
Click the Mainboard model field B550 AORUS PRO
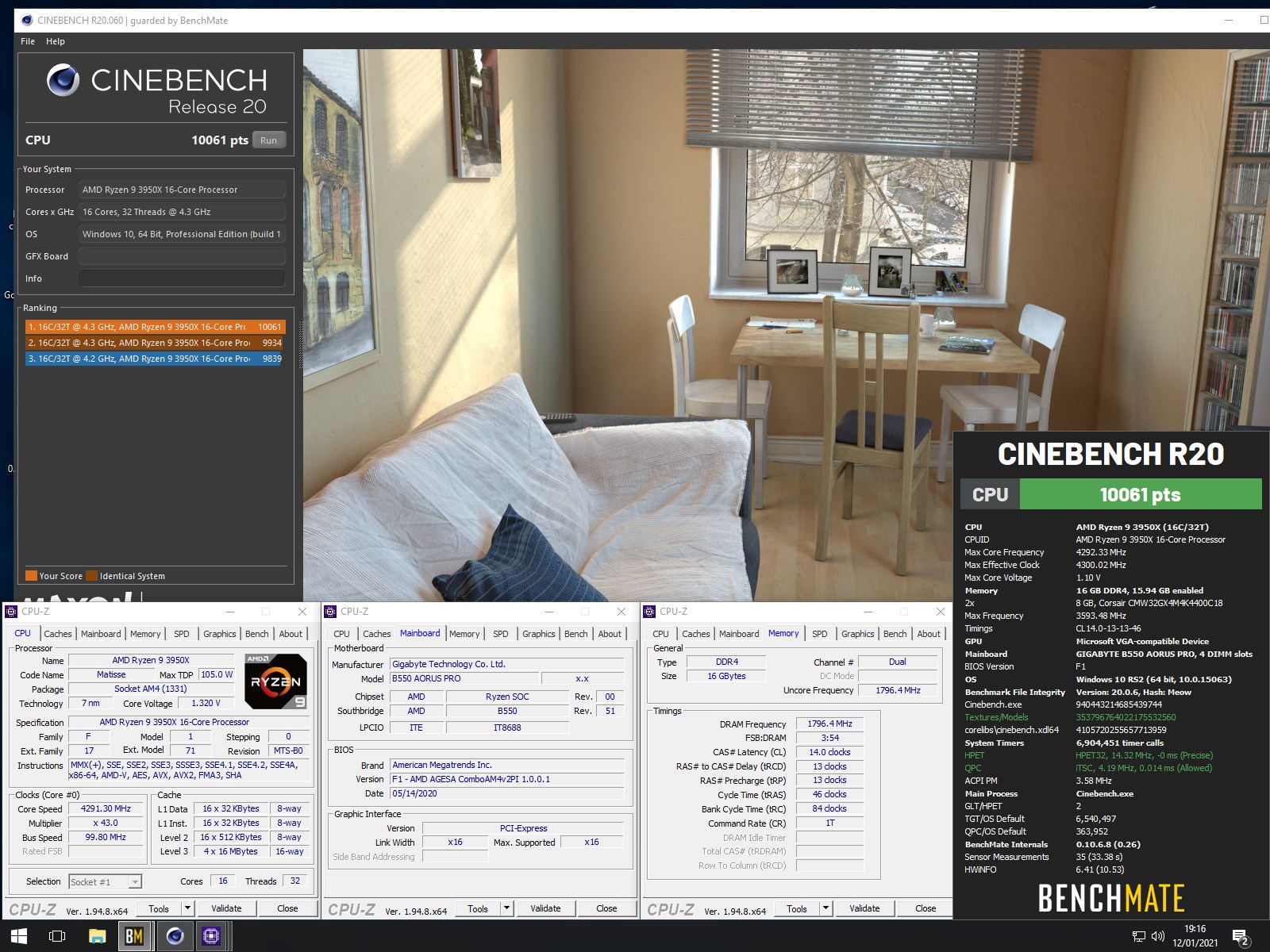(463, 678)
